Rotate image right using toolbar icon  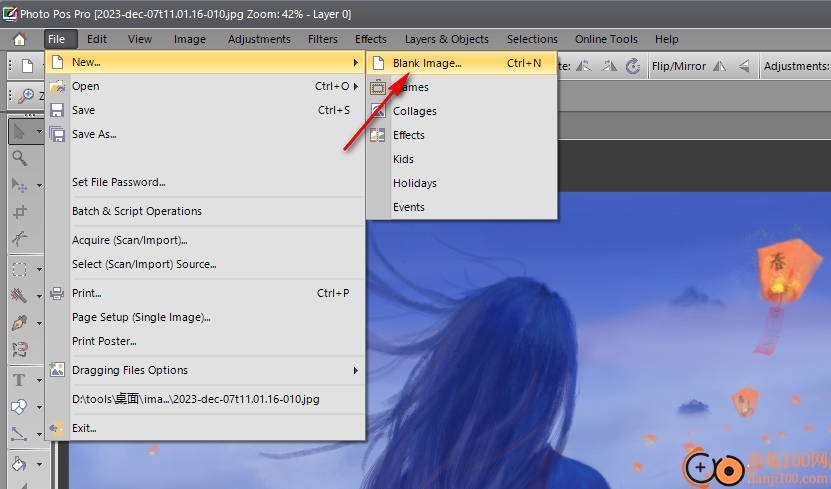tap(609, 66)
